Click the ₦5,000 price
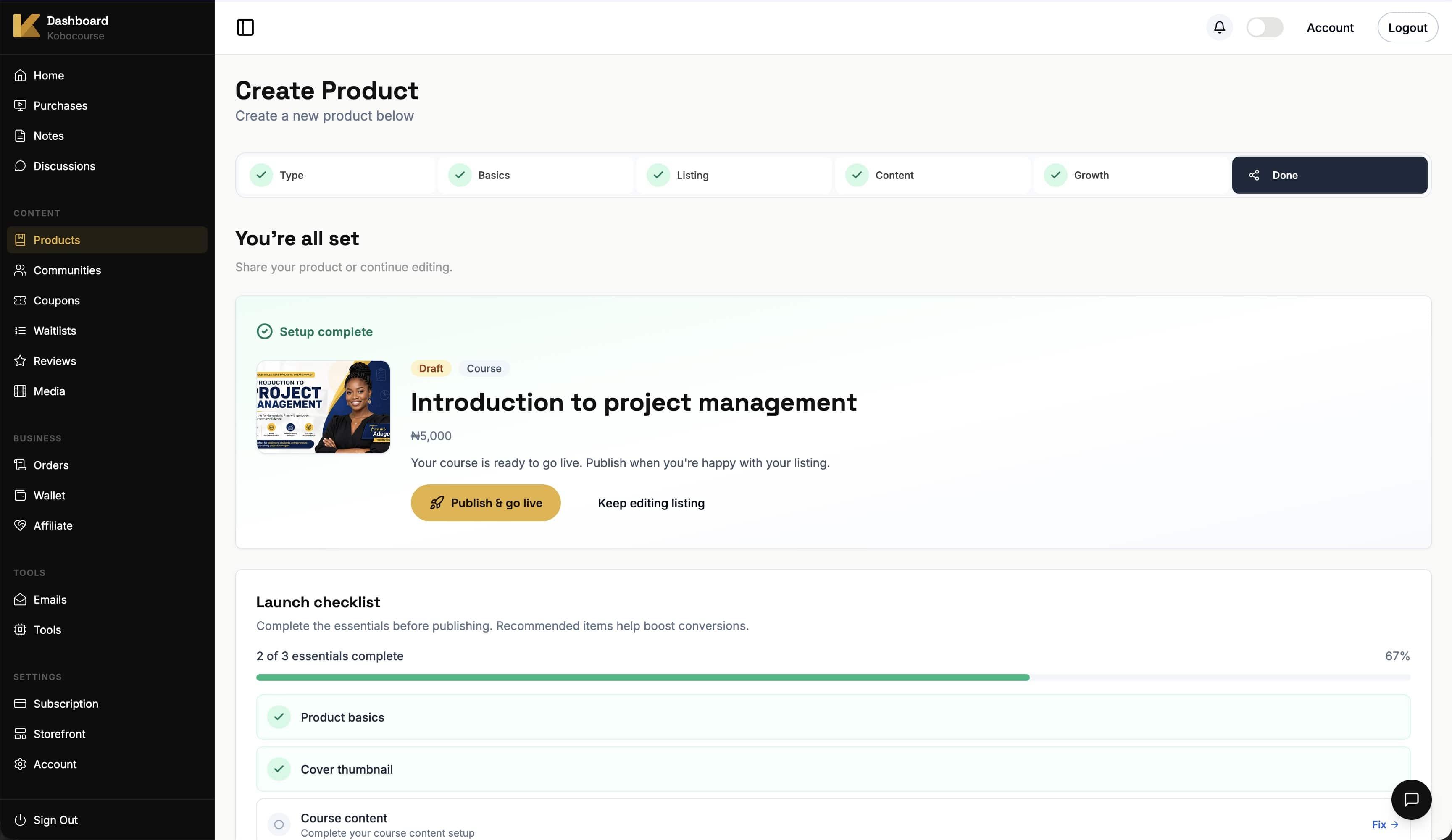The height and width of the screenshot is (840, 1452). coord(431,436)
